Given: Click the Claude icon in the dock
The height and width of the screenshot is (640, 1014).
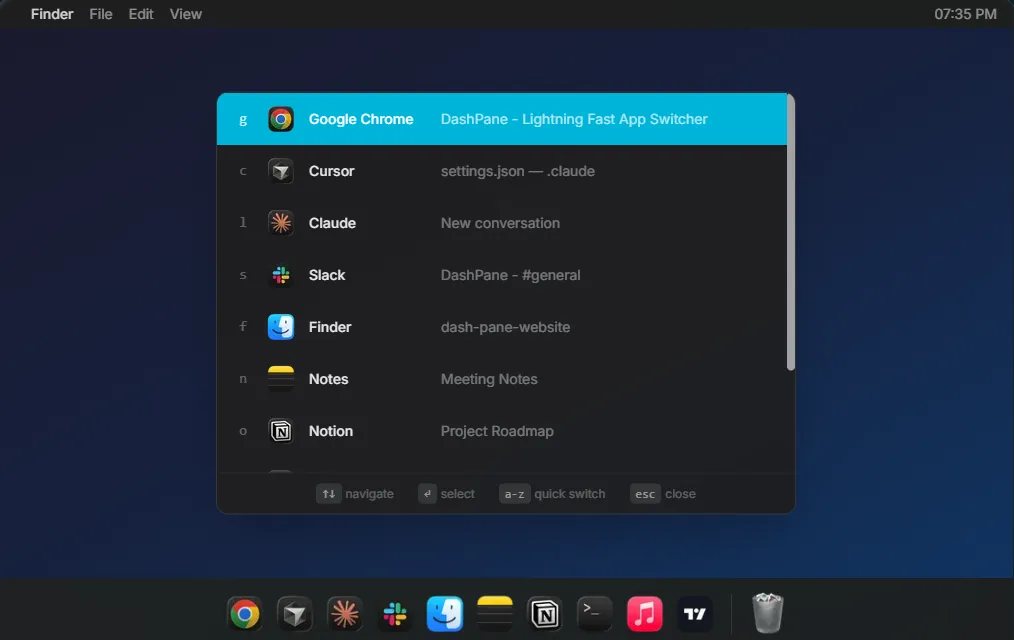Looking at the screenshot, I should [x=345, y=613].
